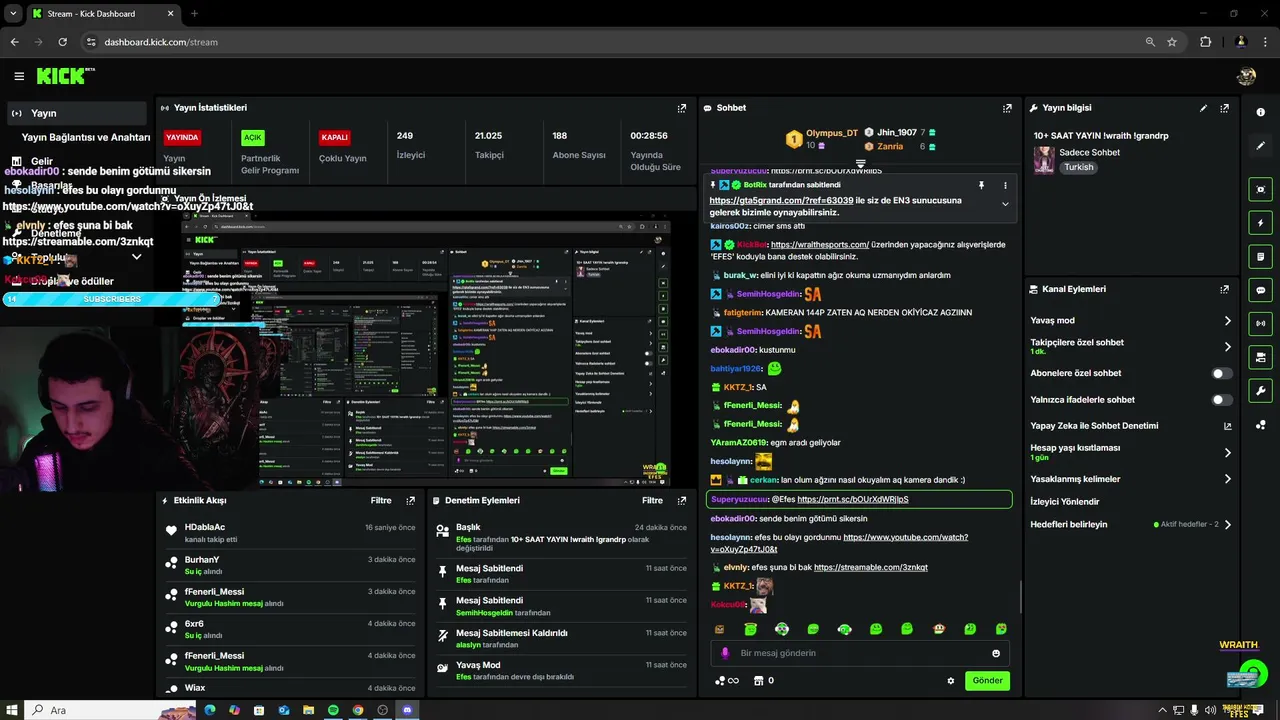1280x720 pixels.
Task: Click the chat panel scrollbar
Action: click(1020, 596)
